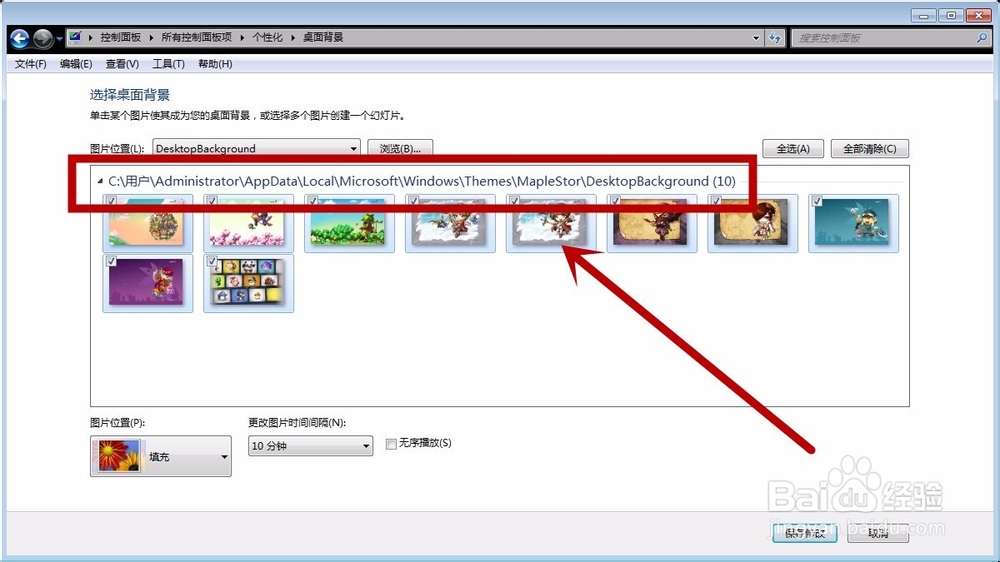
Task: Uncheck the character grid wallpaper checkbox
Action: [212, 261]
